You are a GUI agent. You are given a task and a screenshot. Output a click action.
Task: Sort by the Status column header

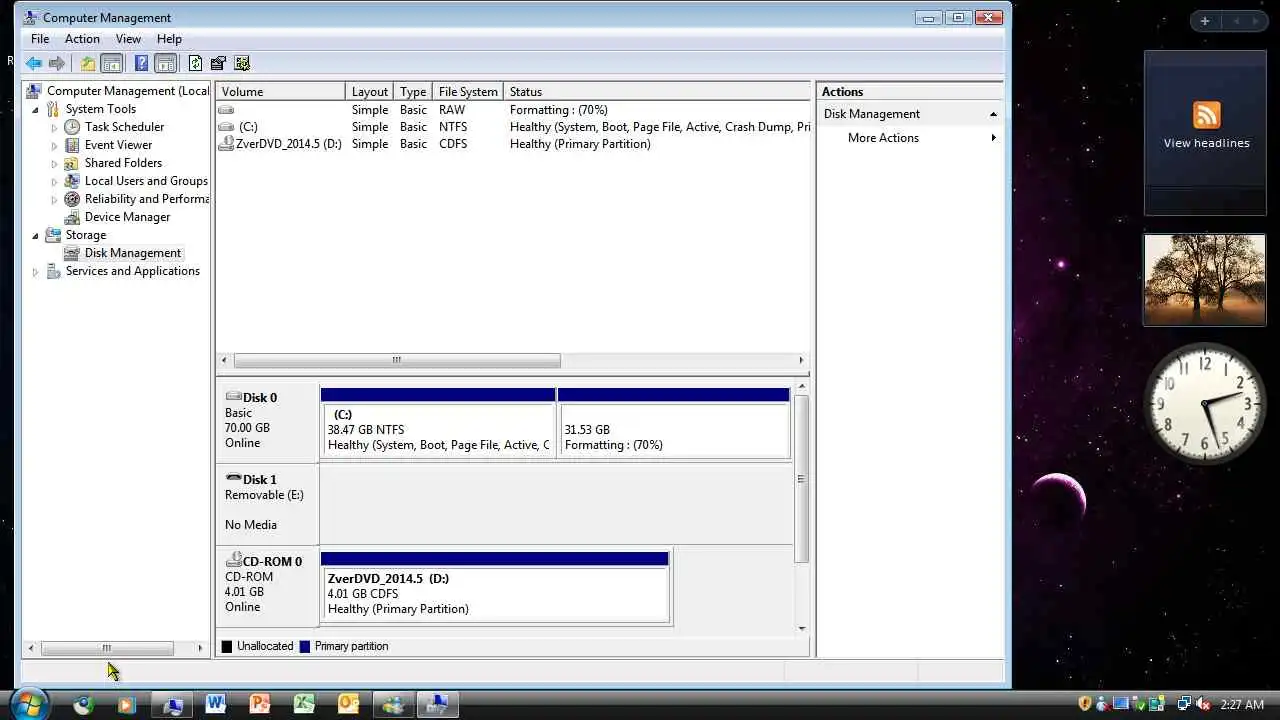(657, 91)
